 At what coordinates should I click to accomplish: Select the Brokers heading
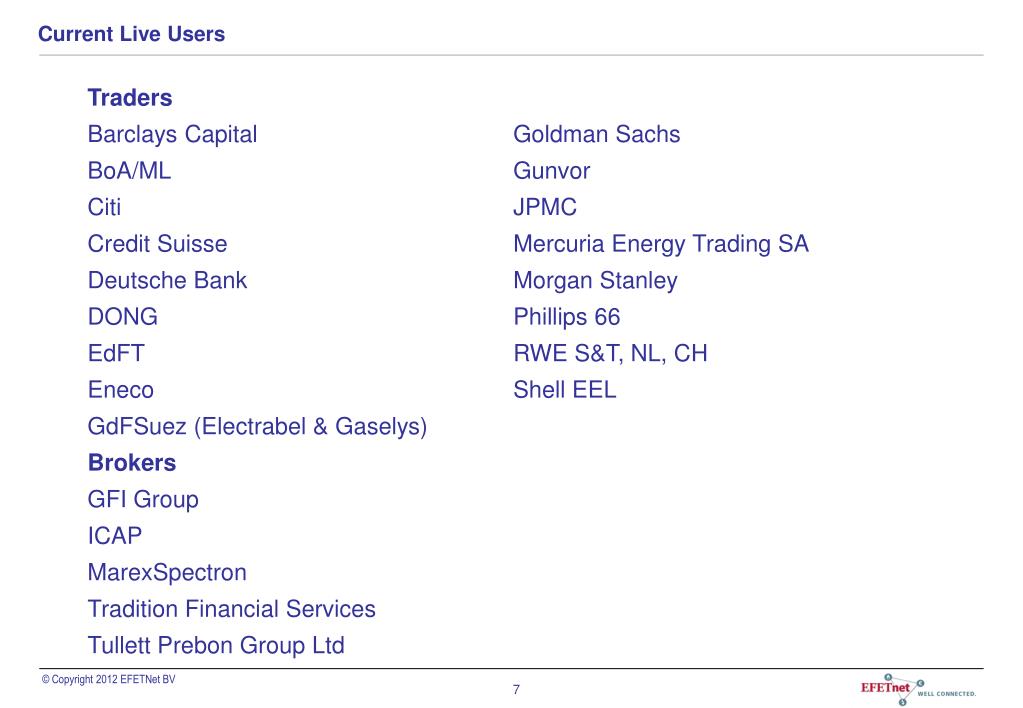132,463
